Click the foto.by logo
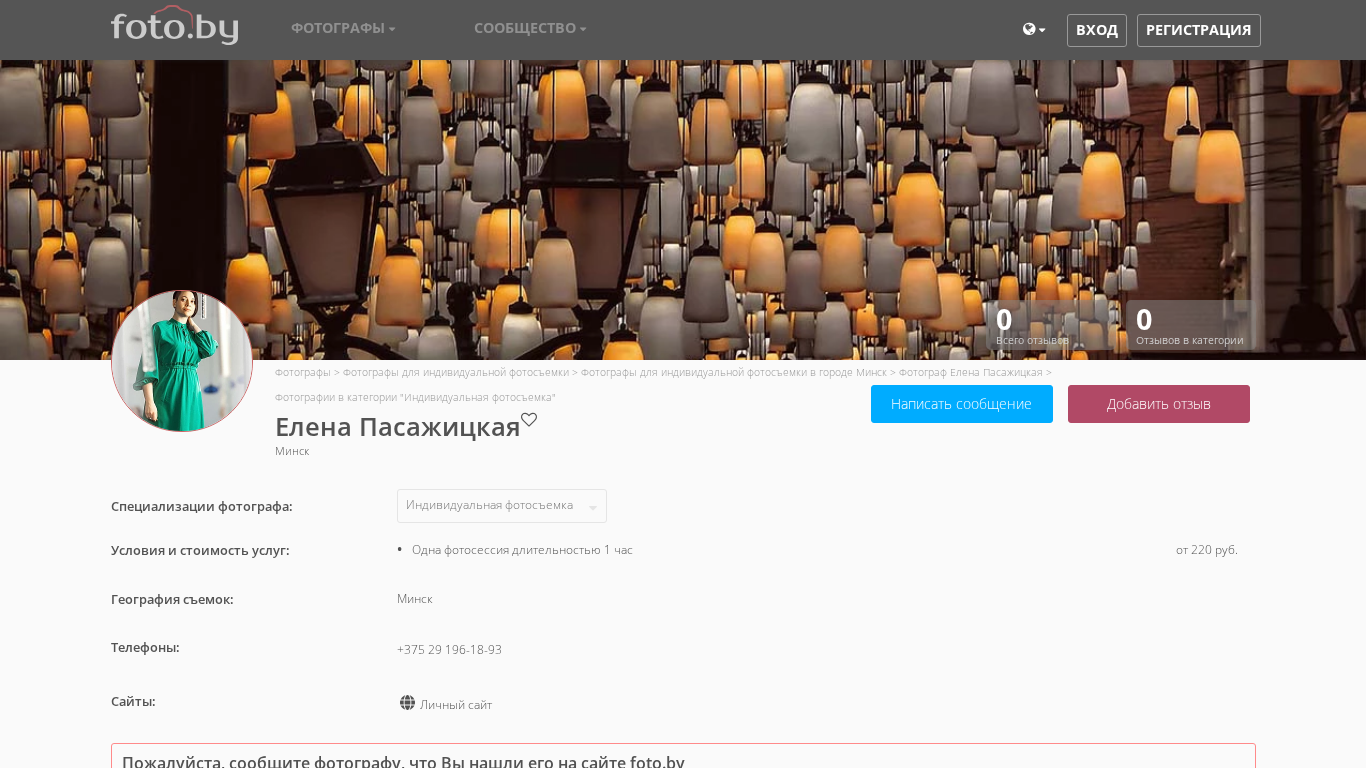 (174, 27)
